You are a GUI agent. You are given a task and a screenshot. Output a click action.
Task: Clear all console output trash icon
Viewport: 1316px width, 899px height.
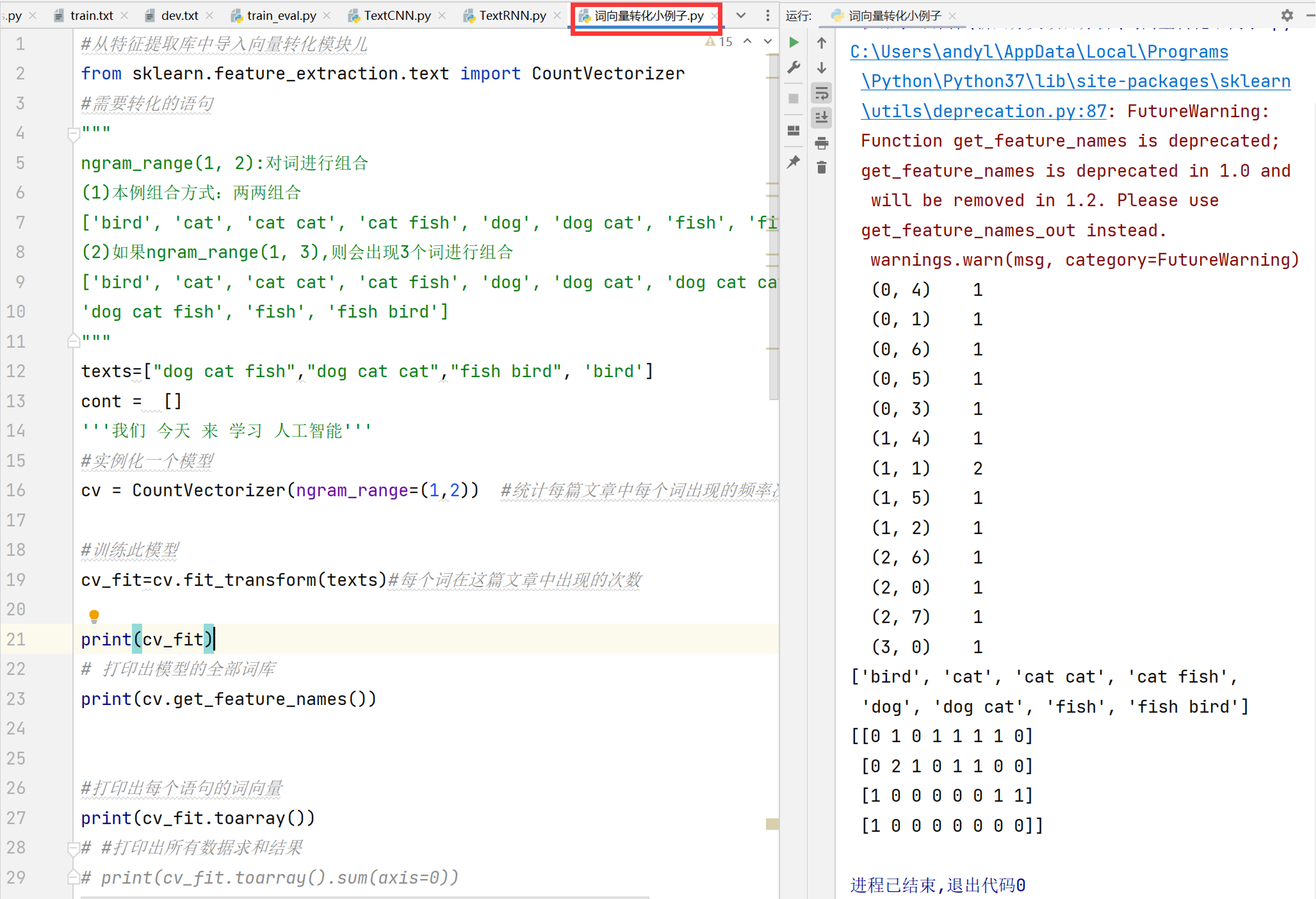(x=822, y=167)
